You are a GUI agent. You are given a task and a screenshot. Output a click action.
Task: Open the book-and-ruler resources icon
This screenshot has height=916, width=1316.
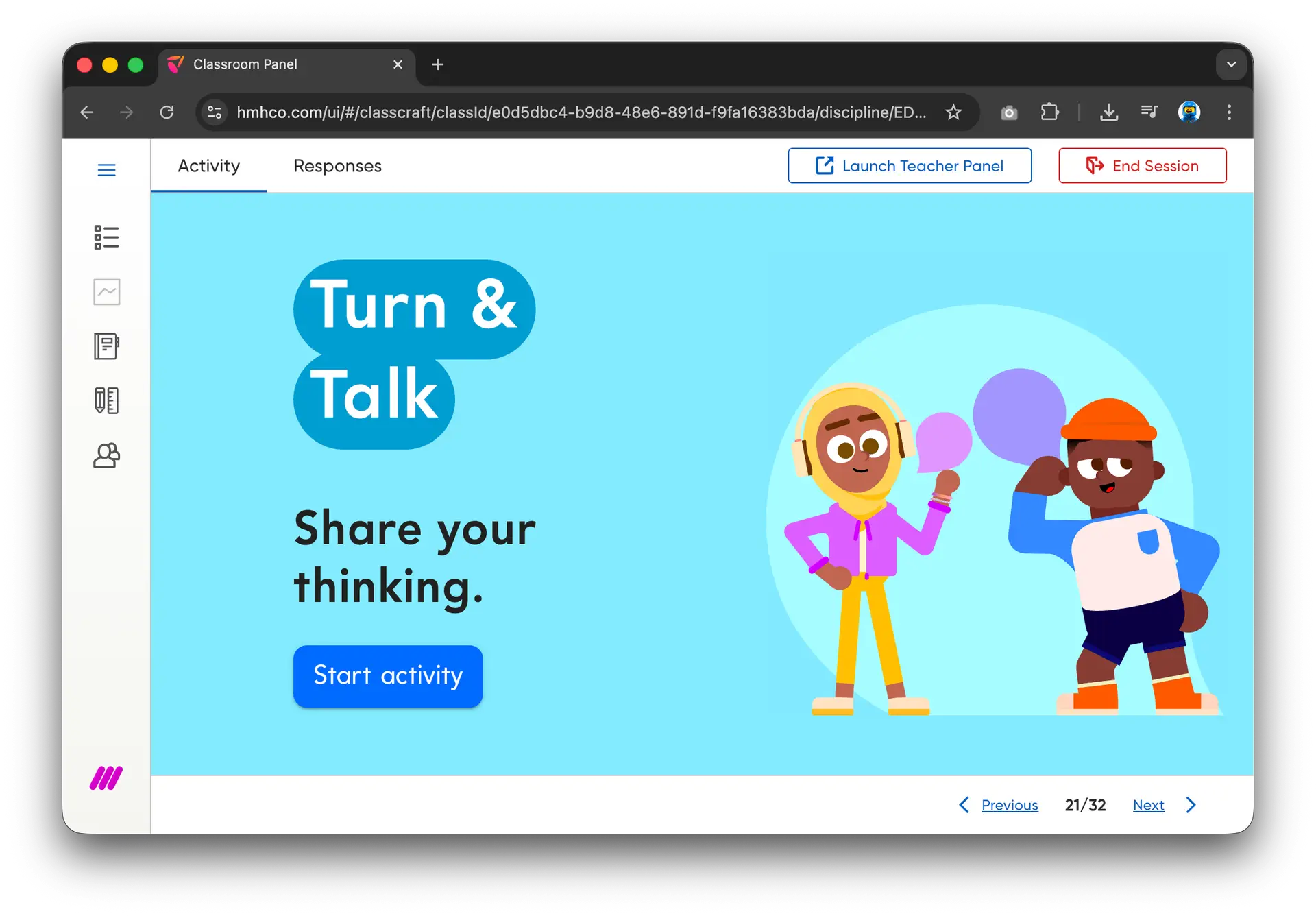pos(106,400)
